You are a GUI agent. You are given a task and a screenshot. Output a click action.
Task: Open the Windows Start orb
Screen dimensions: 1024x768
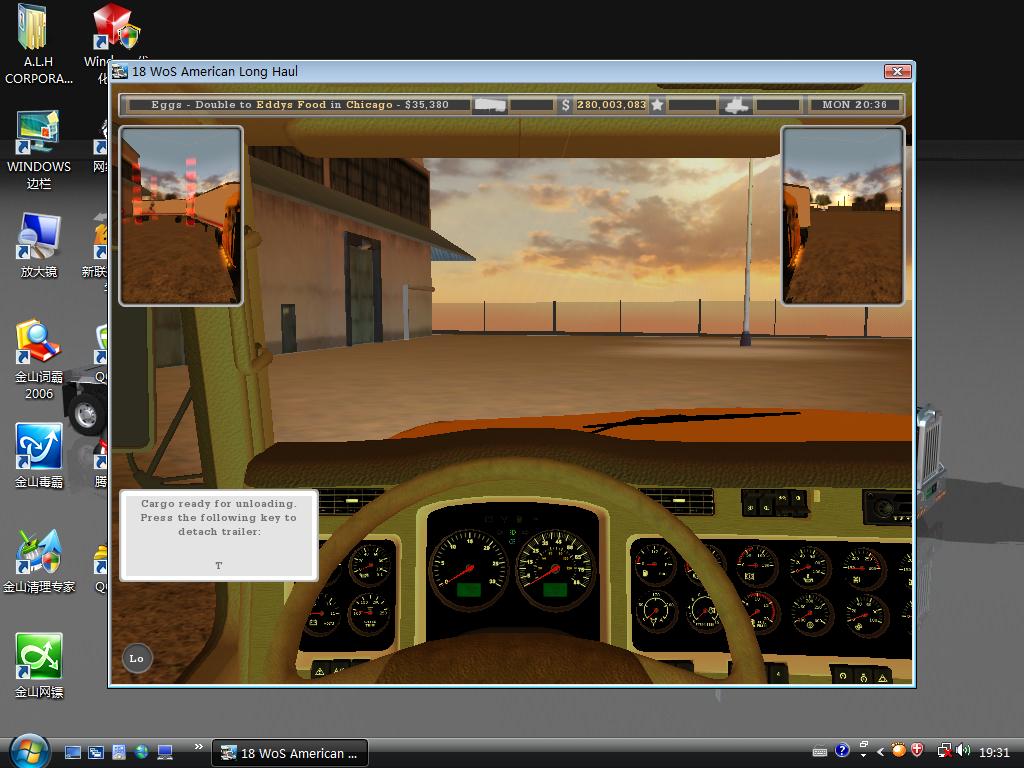click(x=29, y=752)
